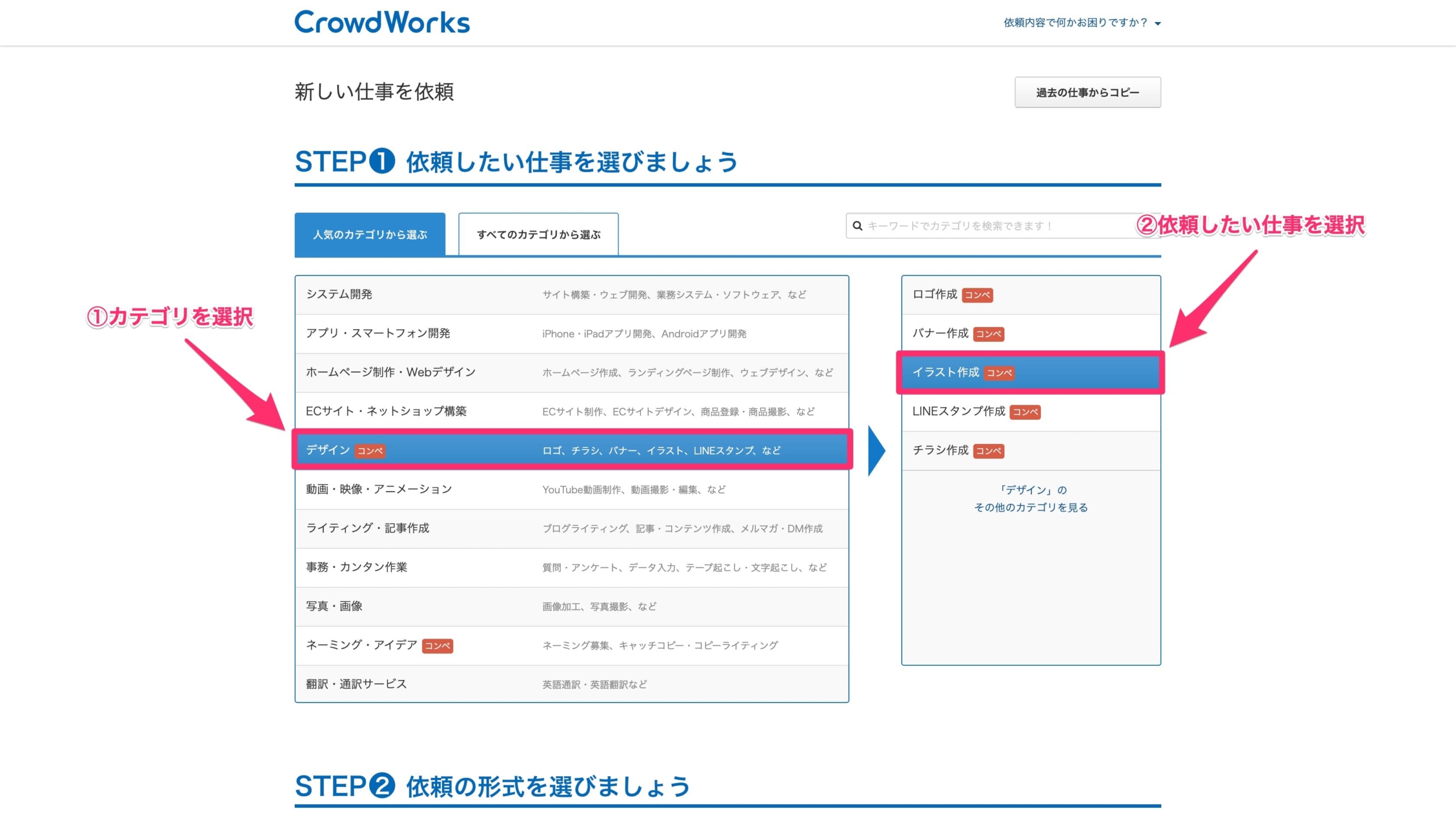Image resolution: width=1456 pixels, height=829 pixels.
Task: Click the CrowdWorks logo
Action: (382, 22)
